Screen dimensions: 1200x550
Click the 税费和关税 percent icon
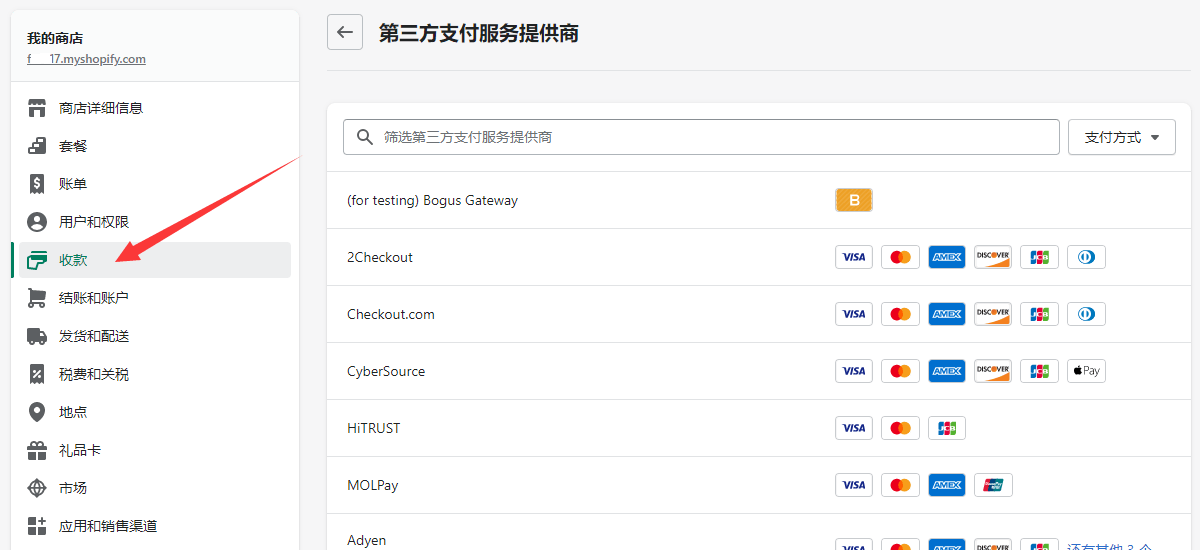point(37,374)
